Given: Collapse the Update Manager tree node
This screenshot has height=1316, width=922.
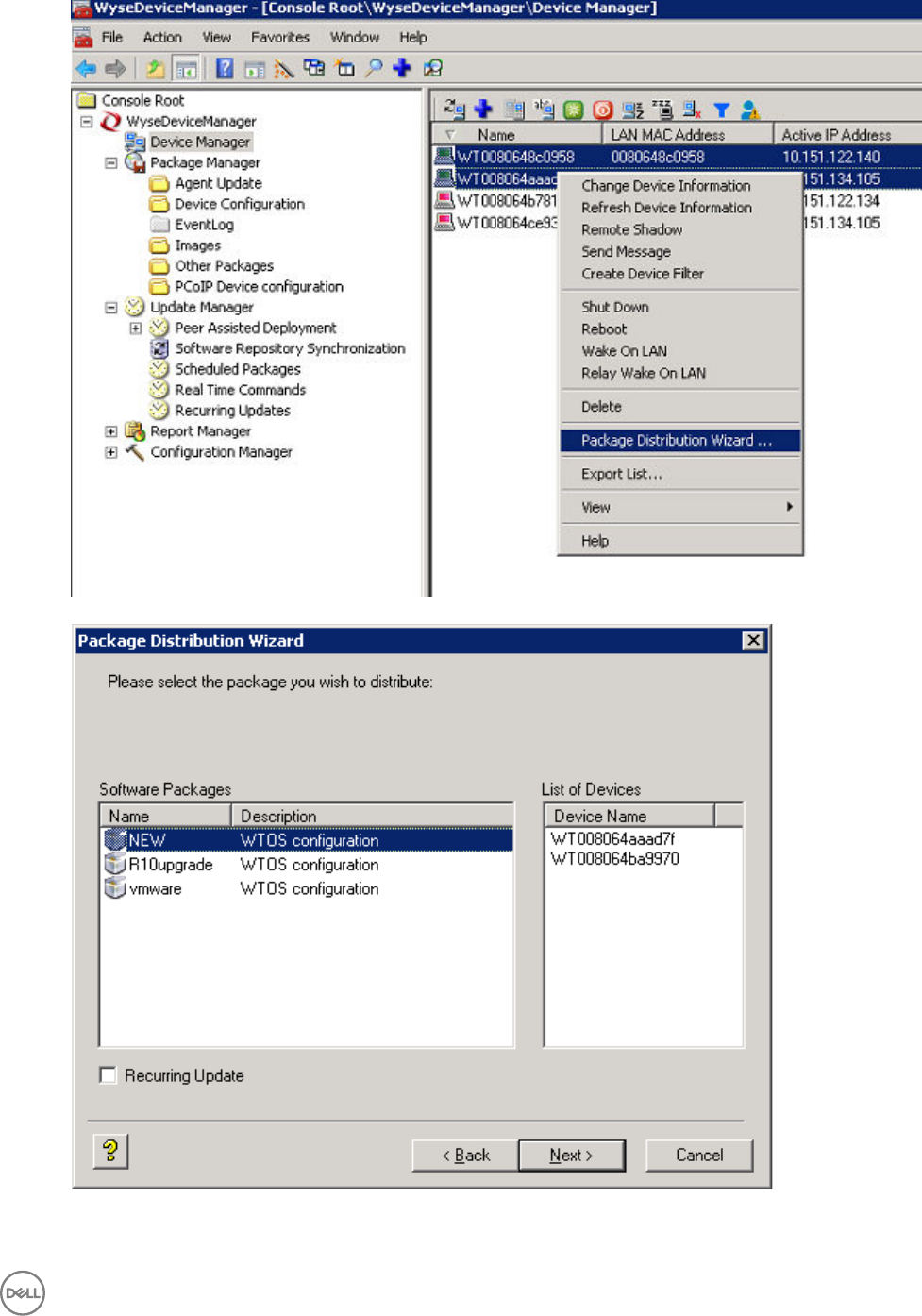Looking at the screenshot, I should coord(111,308).
